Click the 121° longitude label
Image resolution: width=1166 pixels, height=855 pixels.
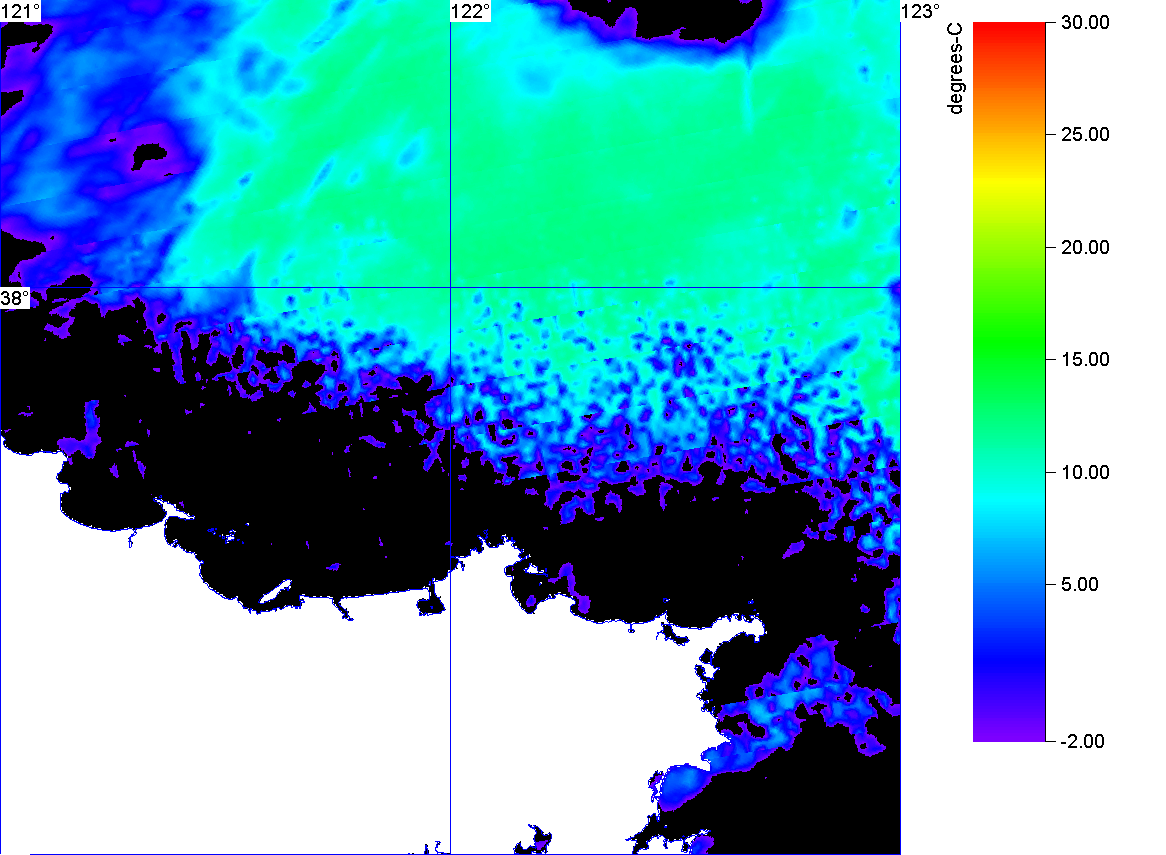20,11
